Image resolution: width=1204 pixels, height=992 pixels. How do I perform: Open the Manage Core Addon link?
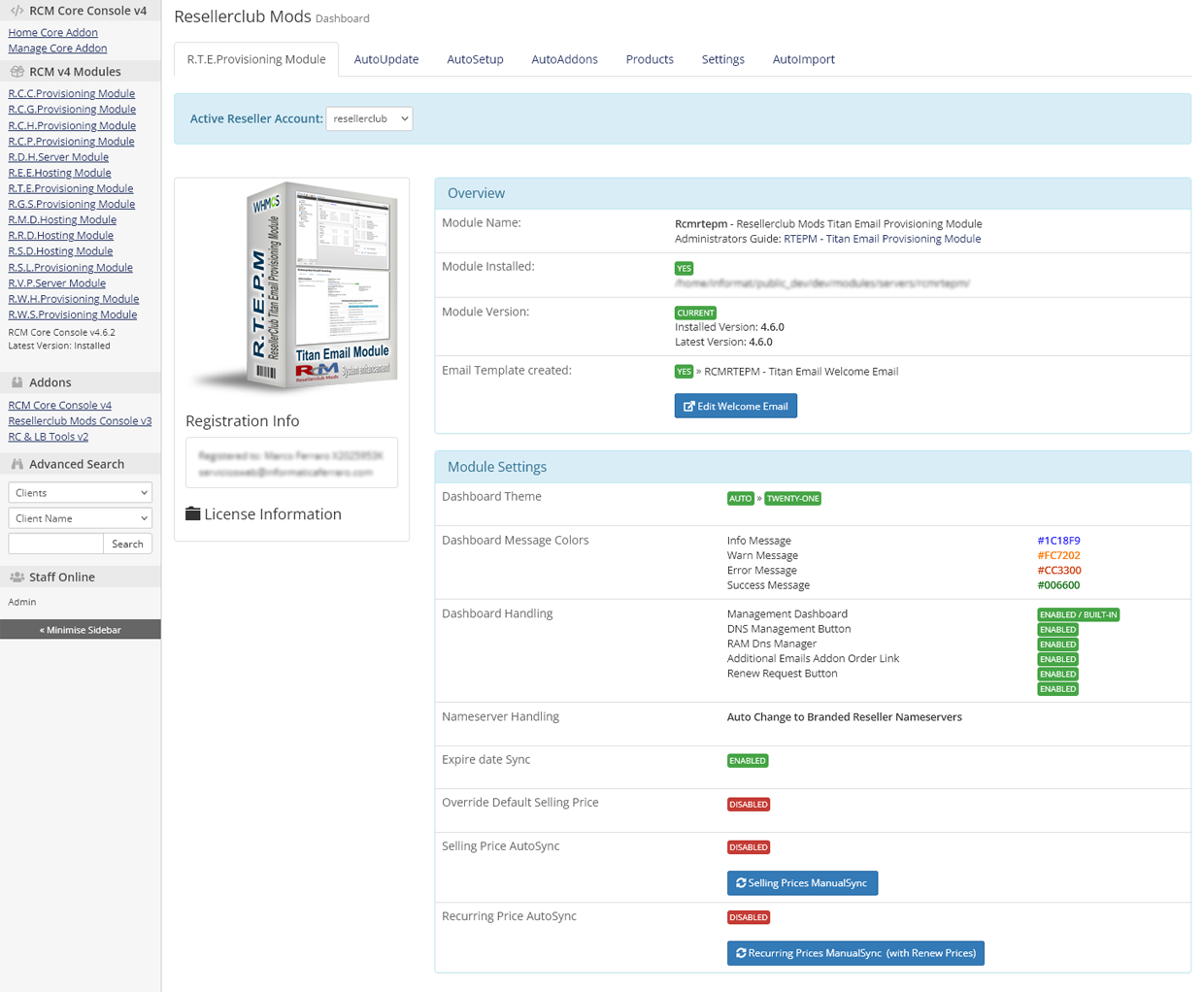click(x=57, y=48)
